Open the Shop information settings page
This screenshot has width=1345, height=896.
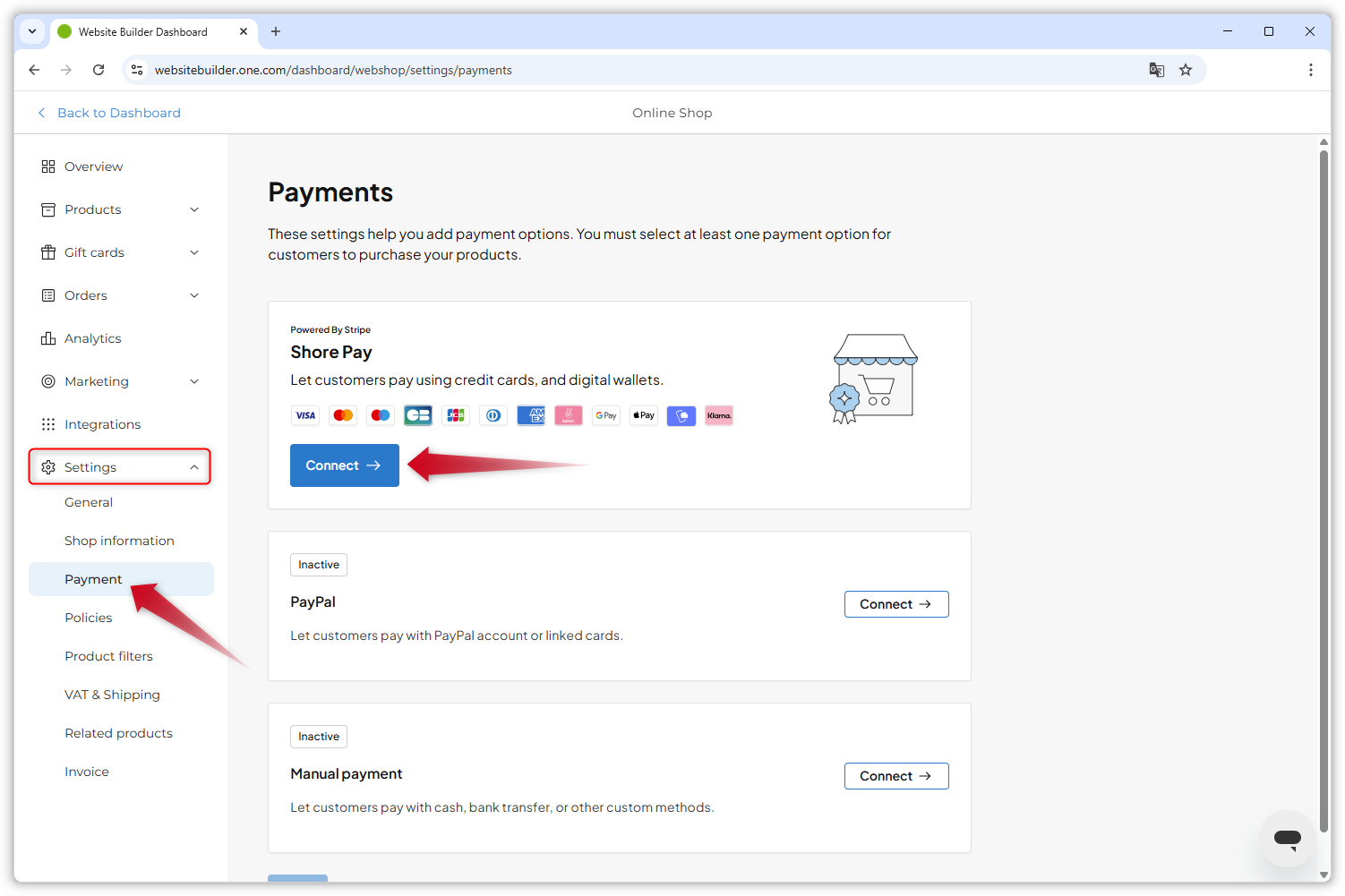click(119, 540)
